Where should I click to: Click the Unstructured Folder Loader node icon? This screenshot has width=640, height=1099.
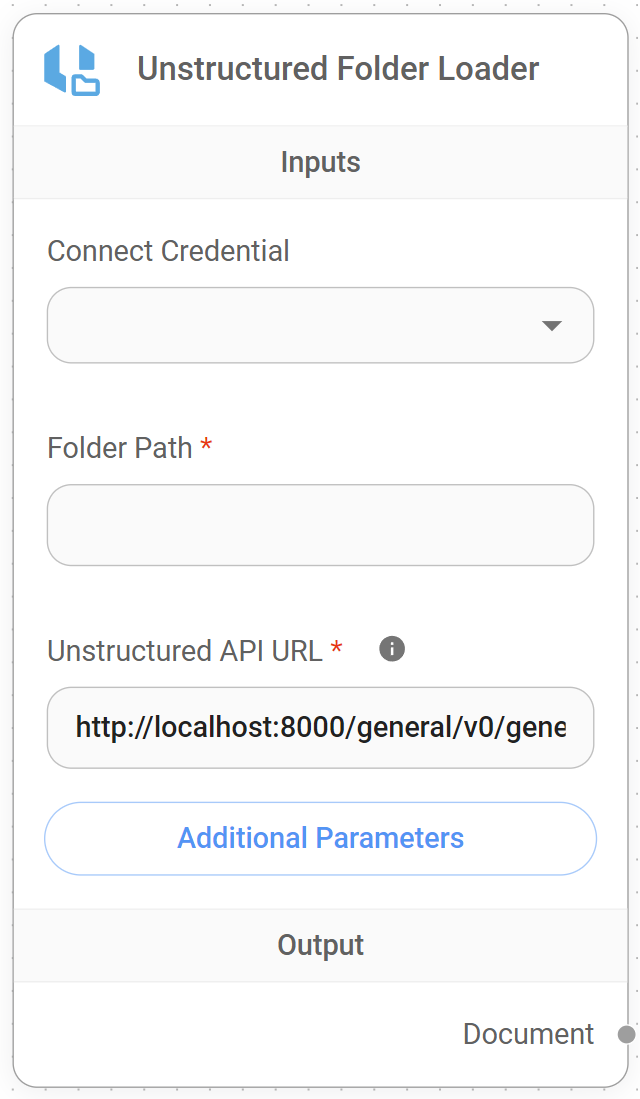67,68
